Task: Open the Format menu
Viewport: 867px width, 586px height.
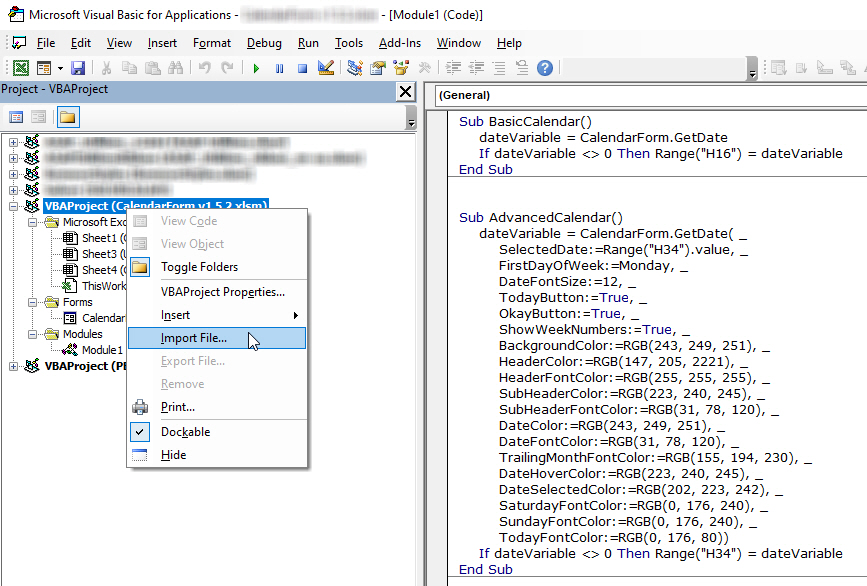Action: (x=212, y=43)
